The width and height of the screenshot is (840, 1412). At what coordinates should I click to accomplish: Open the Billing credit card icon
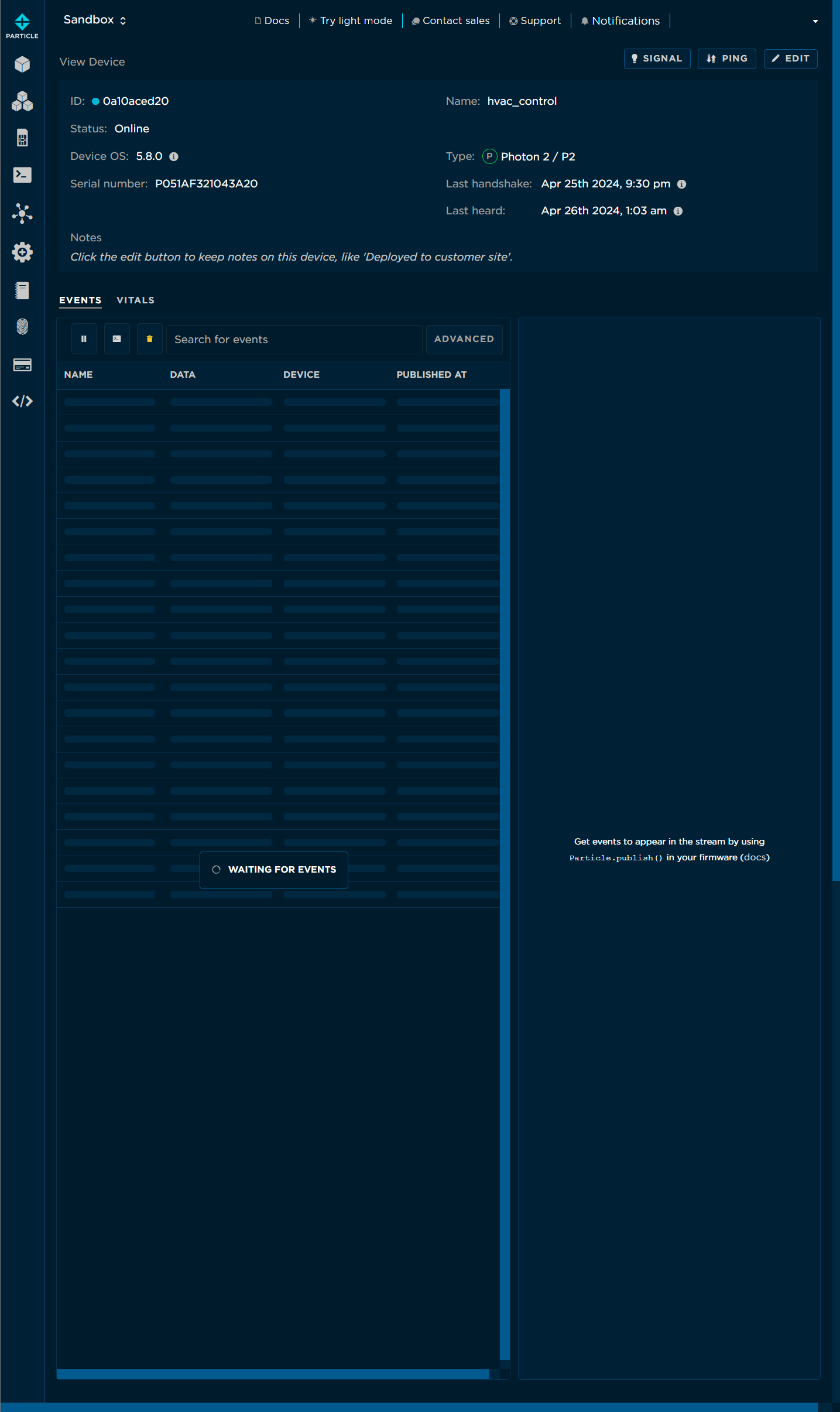point(22,365)
